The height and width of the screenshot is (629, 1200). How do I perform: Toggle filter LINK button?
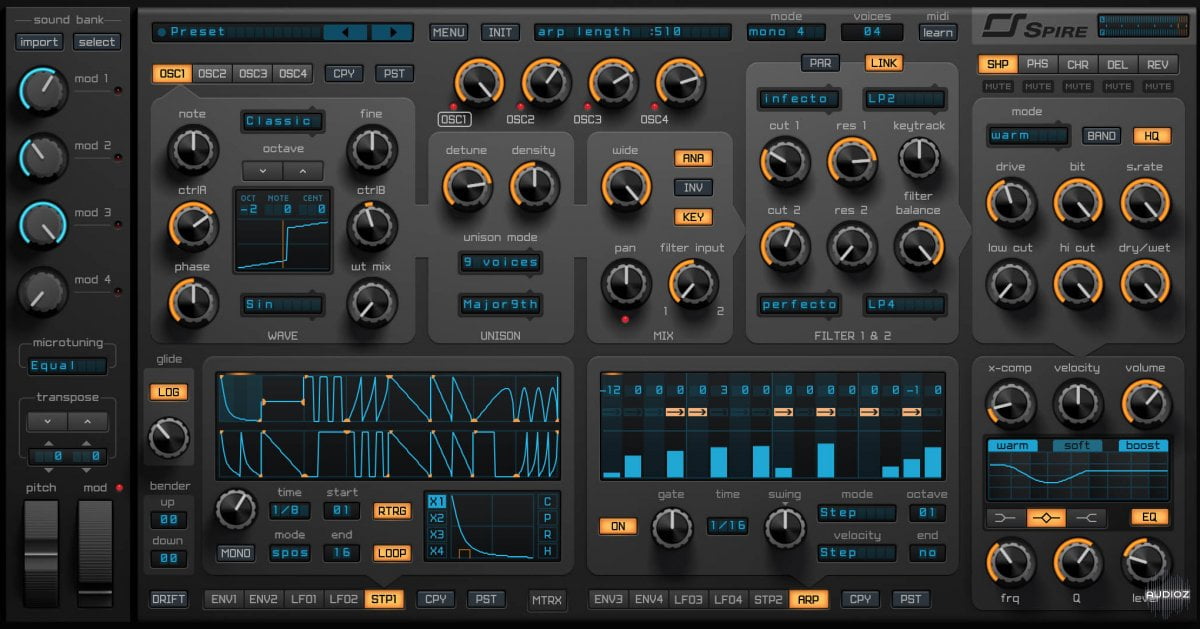point(884,63)
